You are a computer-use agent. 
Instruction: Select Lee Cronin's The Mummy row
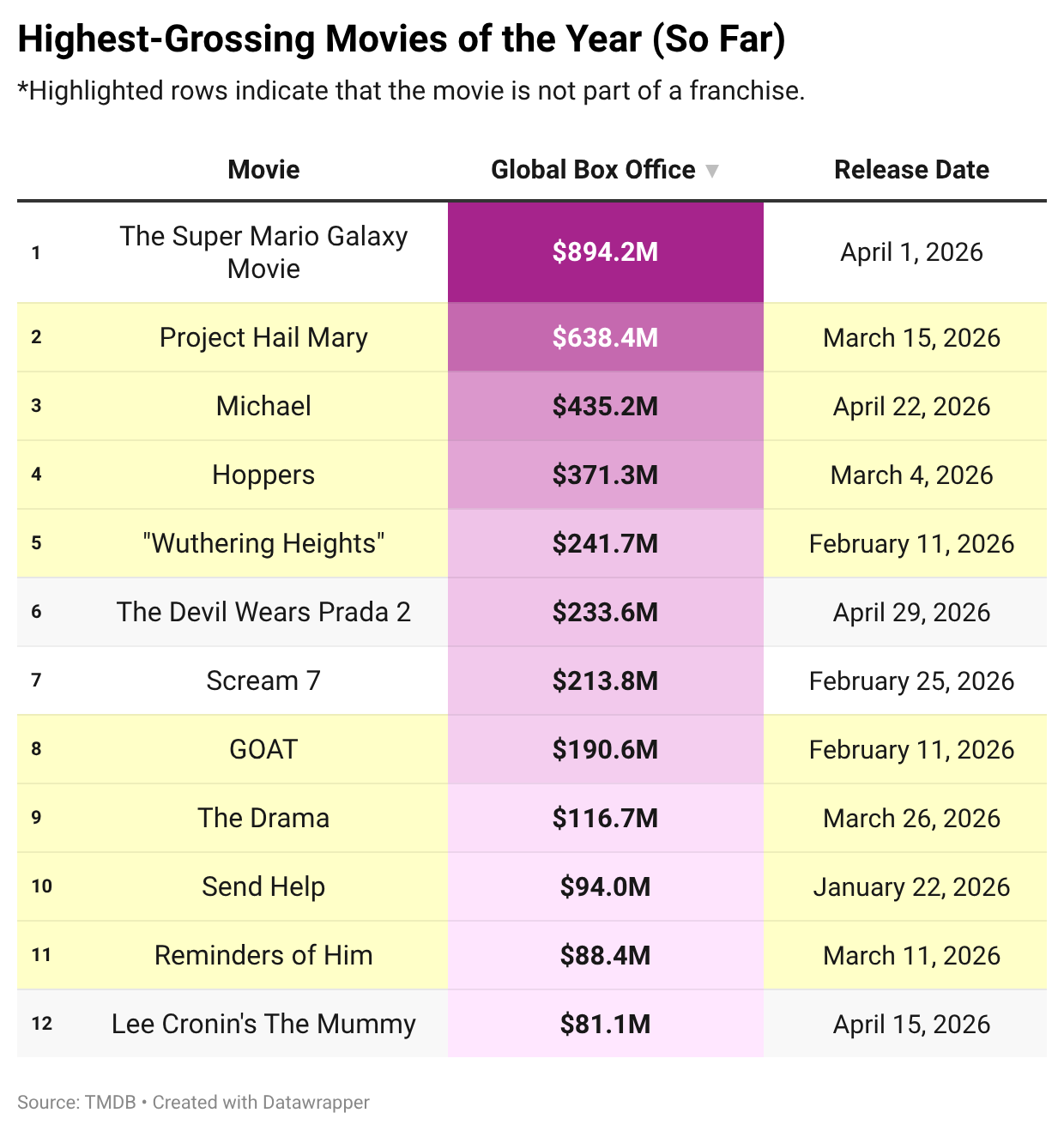pyautogui.click(x=532, y=1024)
